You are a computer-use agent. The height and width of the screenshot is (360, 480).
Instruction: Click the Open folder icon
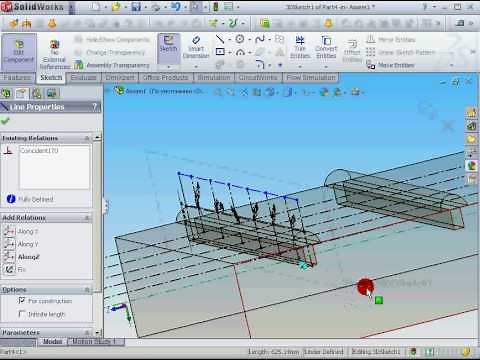coord(116,7)
